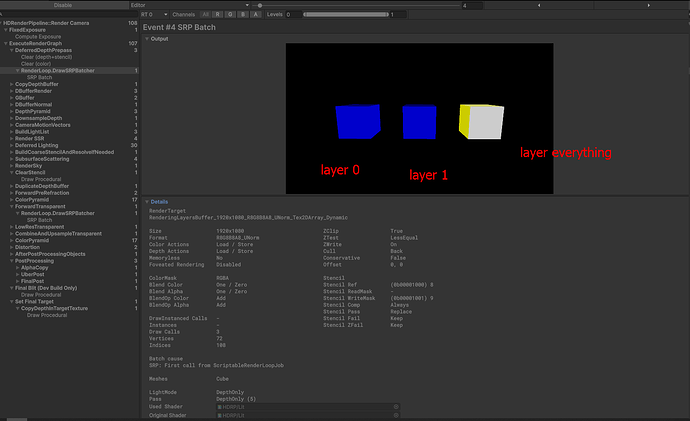Collapse the Details section foldout

(146, 201)
